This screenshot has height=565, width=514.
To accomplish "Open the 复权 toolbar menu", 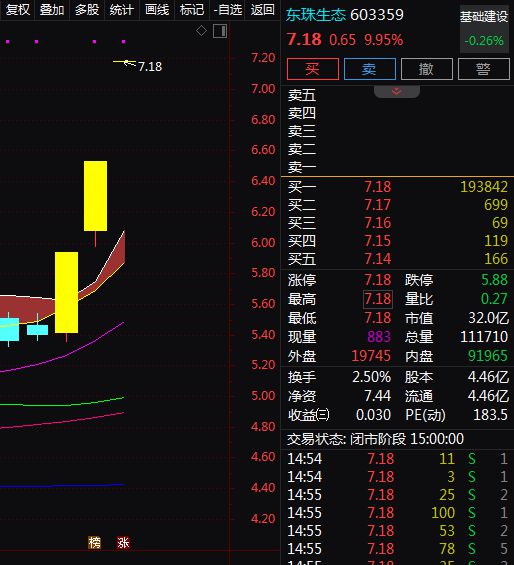I will click(17, 10).
